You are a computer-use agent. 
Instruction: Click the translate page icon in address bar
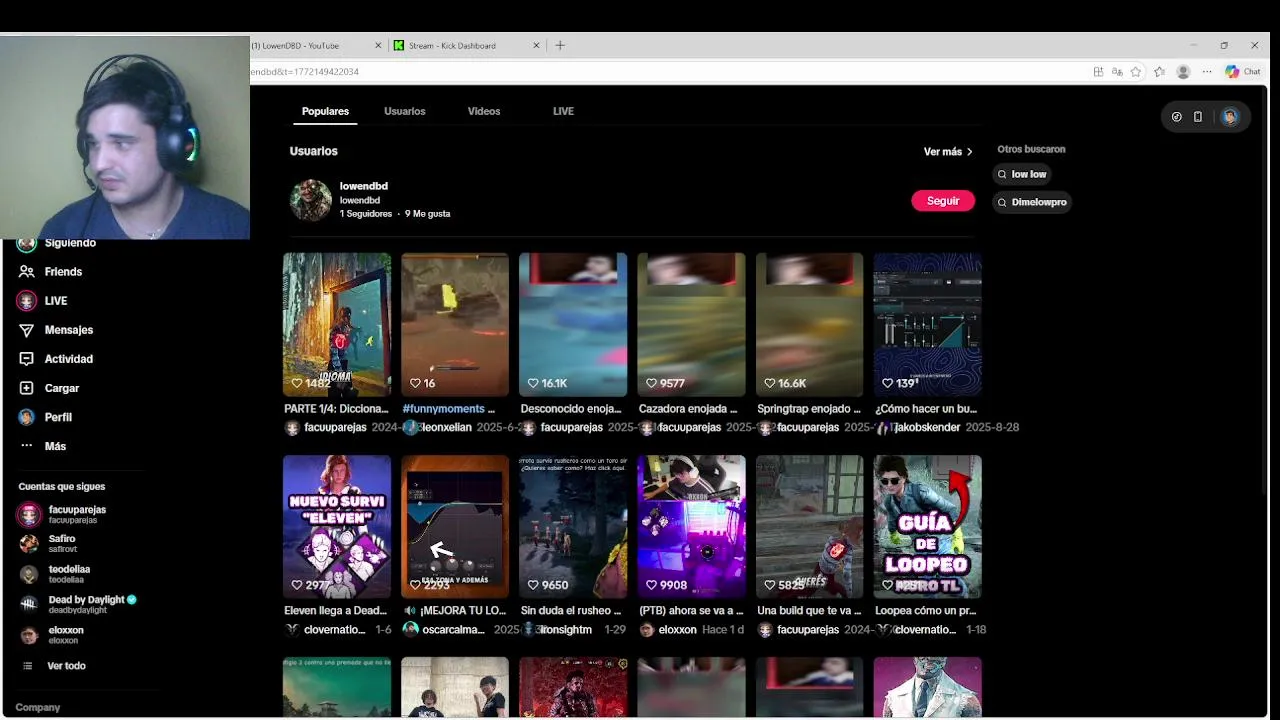[x=1117, y=72]
